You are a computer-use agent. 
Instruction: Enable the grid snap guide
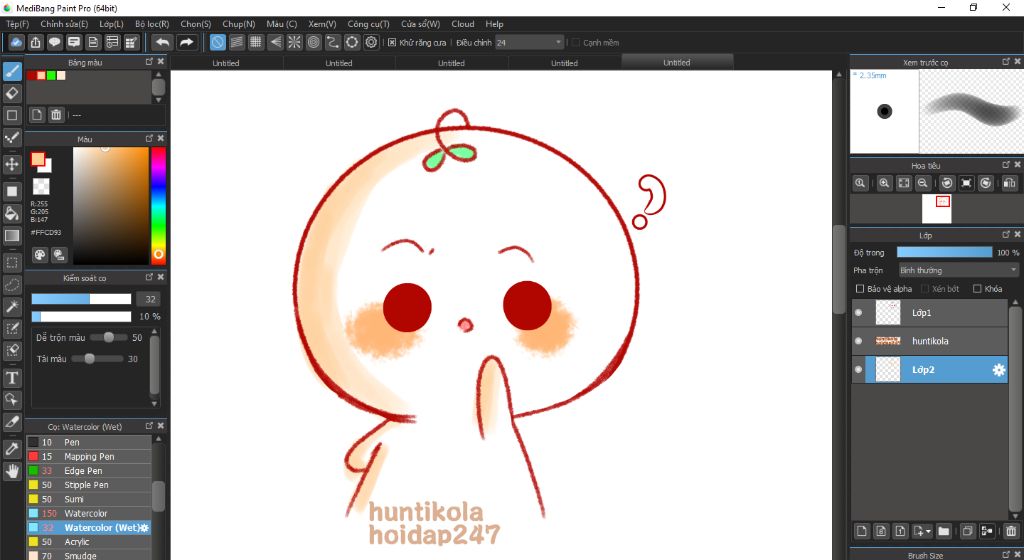[256, 42]
